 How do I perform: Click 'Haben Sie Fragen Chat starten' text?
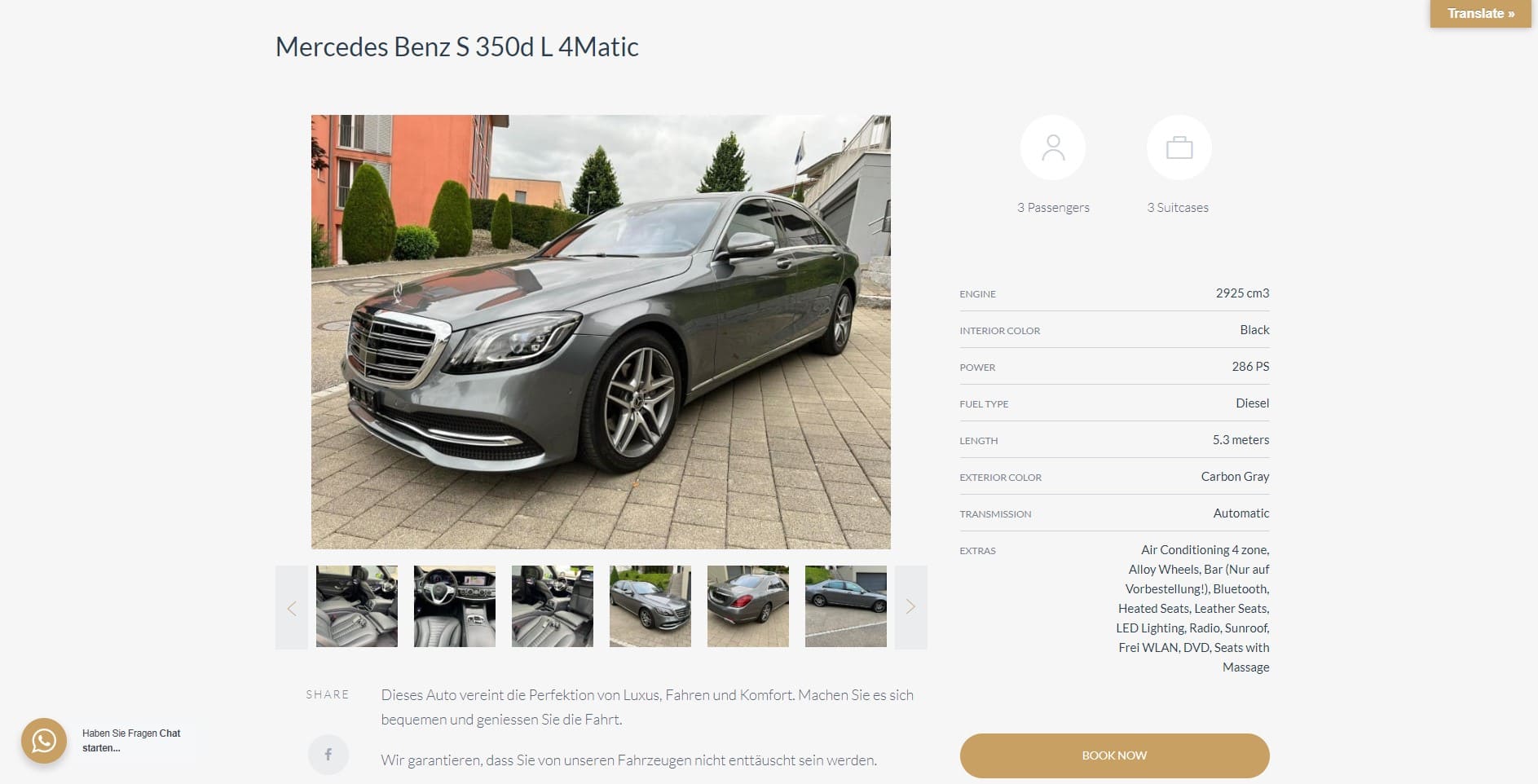(x=131, y=741)
